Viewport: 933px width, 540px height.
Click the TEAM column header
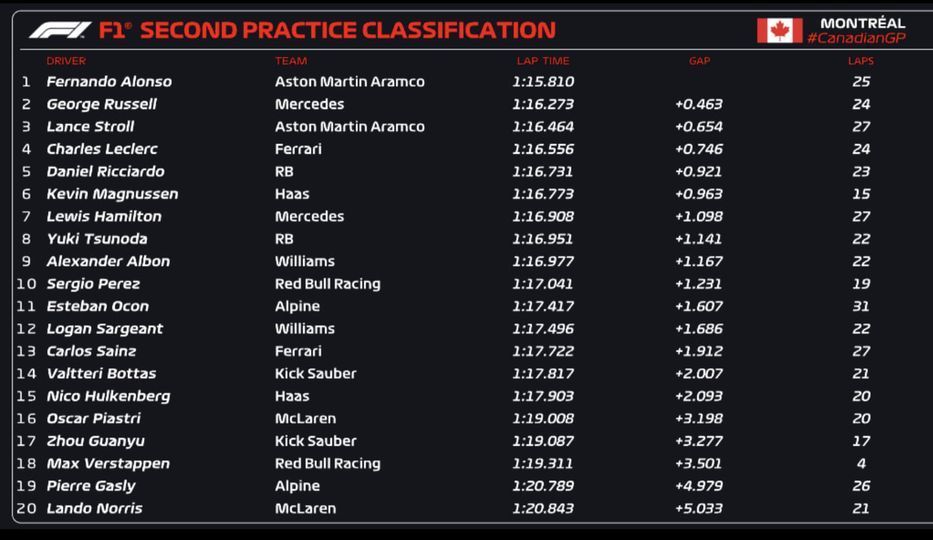click(291, 61)
